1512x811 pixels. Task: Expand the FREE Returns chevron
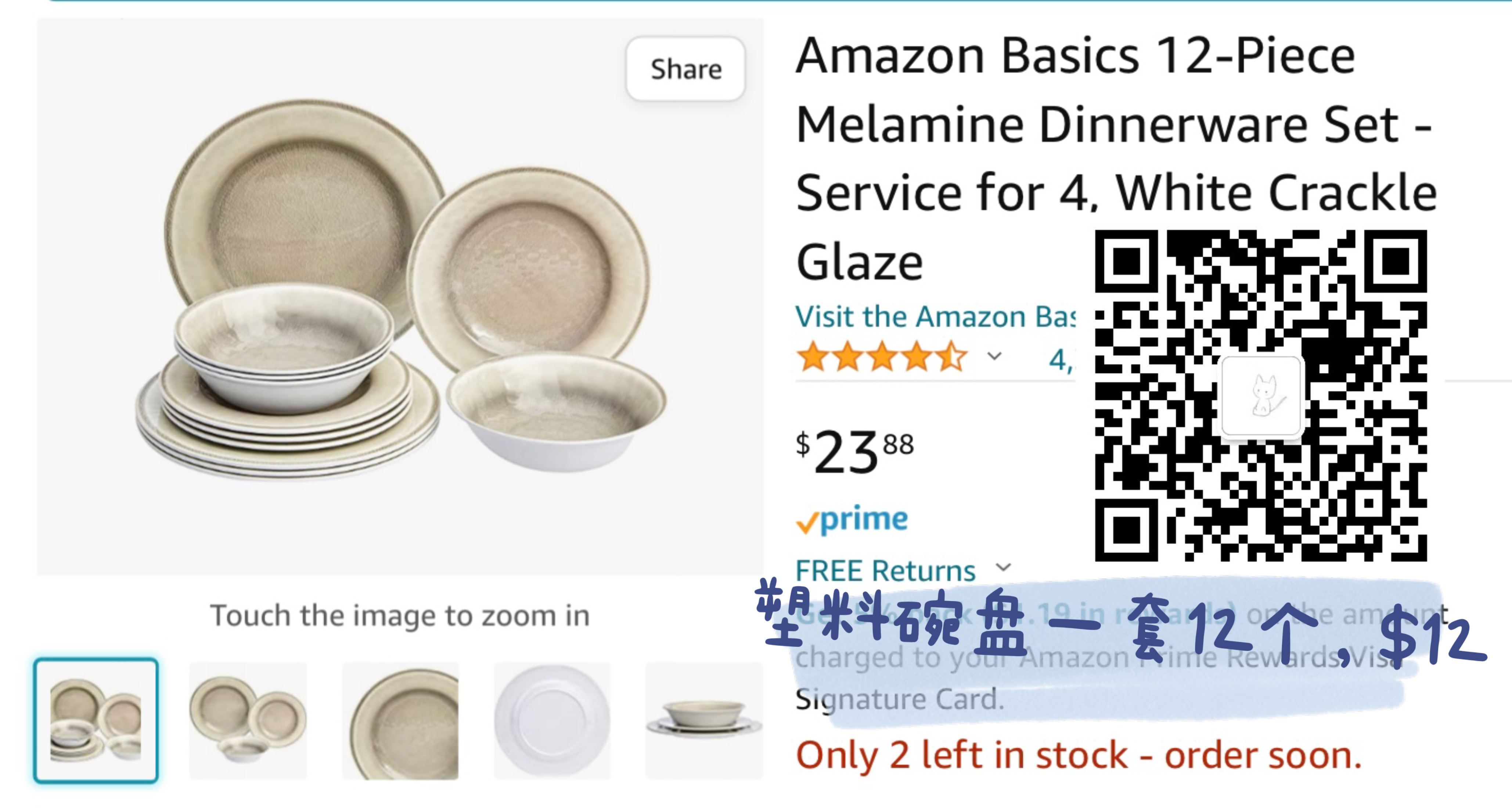(x=1004, y=567)
